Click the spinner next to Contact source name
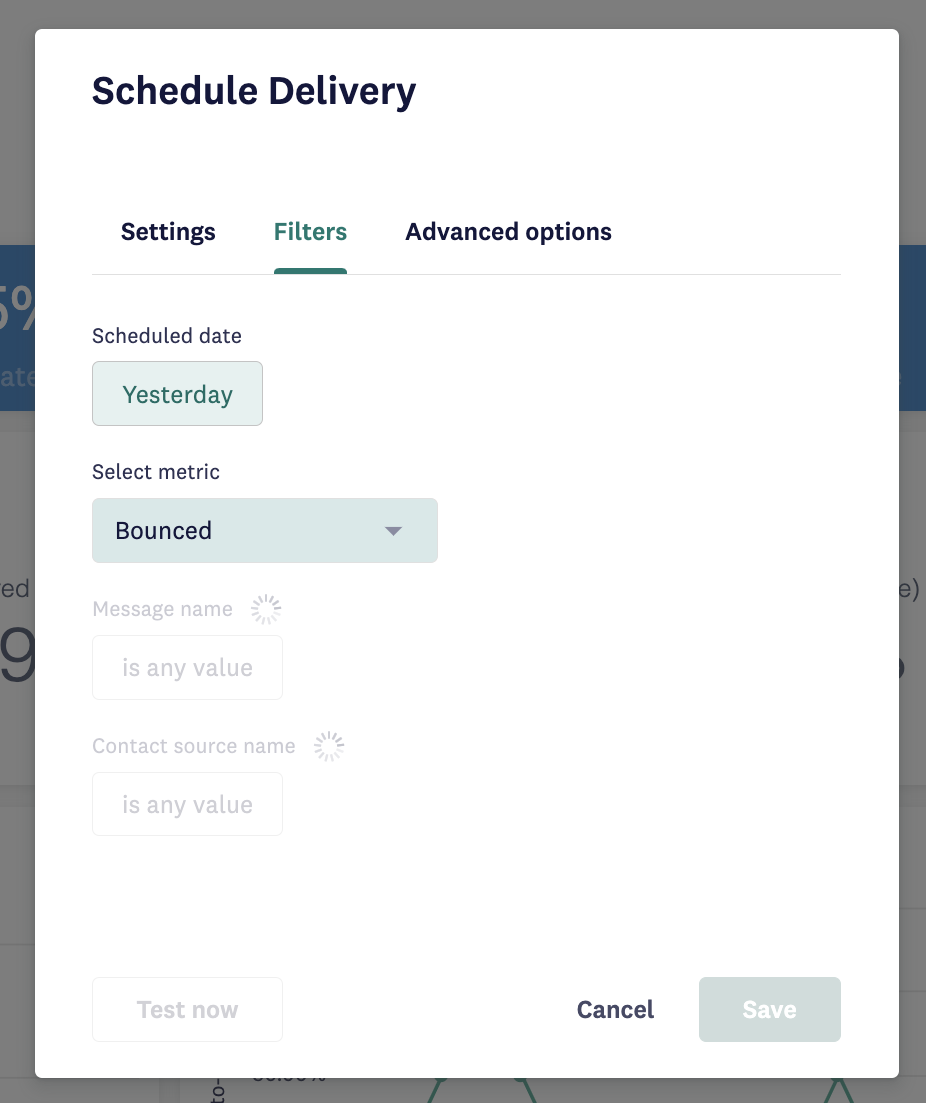Image resolution: width=926 pixels, height=1103 pixels. (329, 746)
